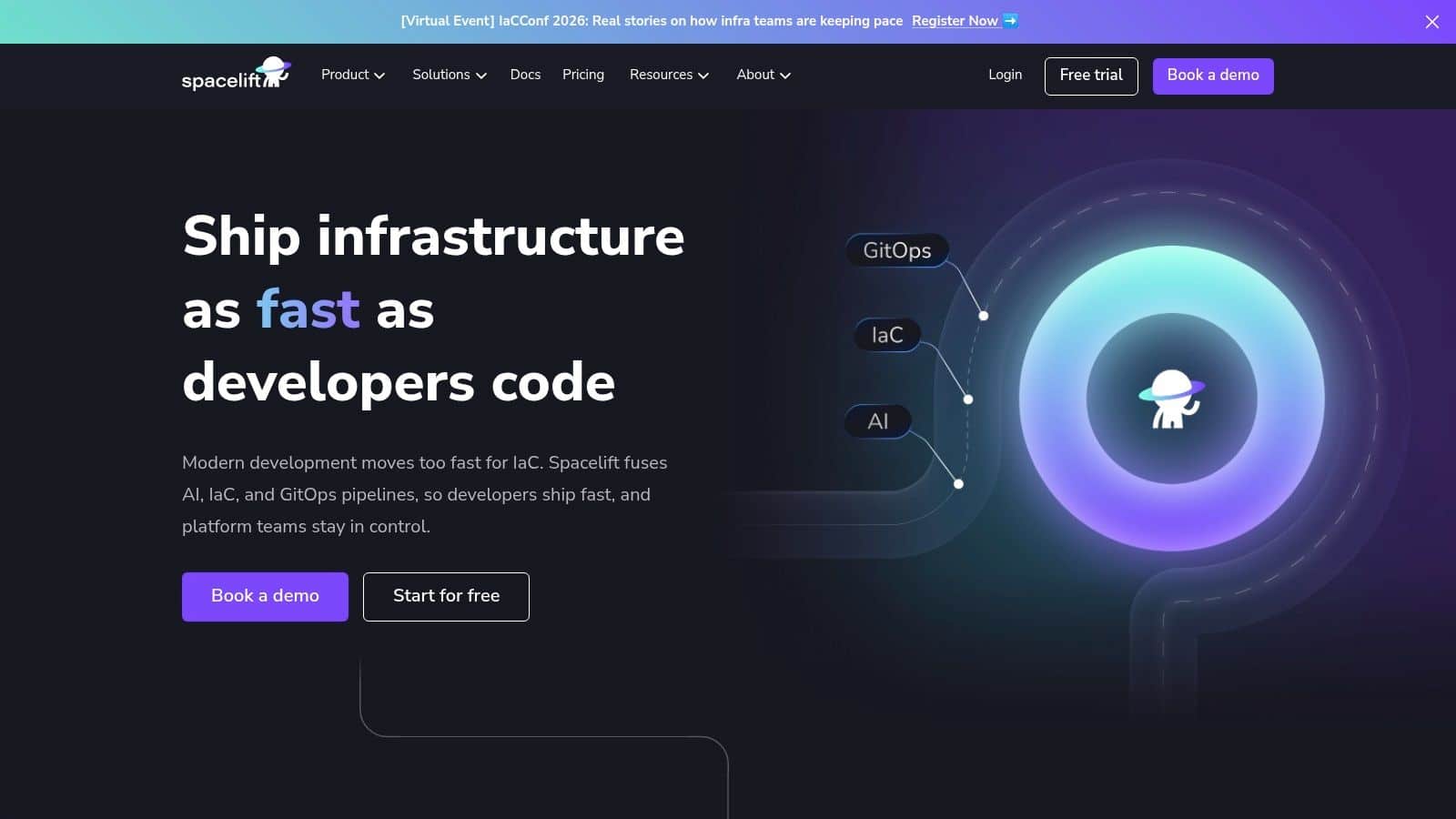Viewport: 1456px width, 819px height.
Task: Select the IaC pill in the graphic
Action: 887,335
